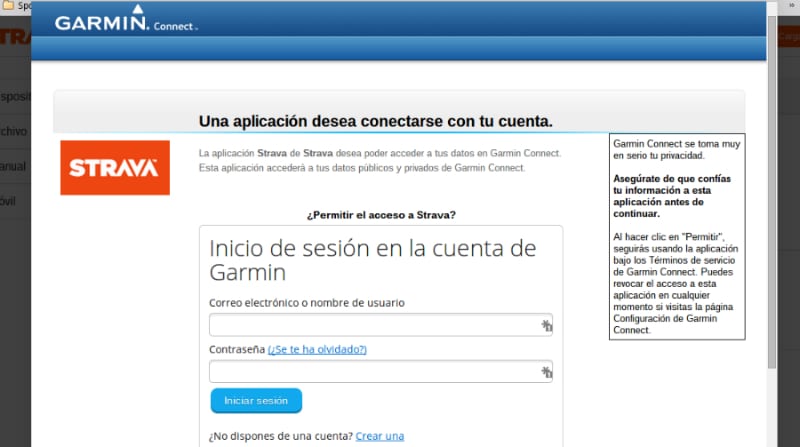Viewport: 800px width, 447px height.
Task: Click the Garmin Connect logo
Action: pos(125,22)
